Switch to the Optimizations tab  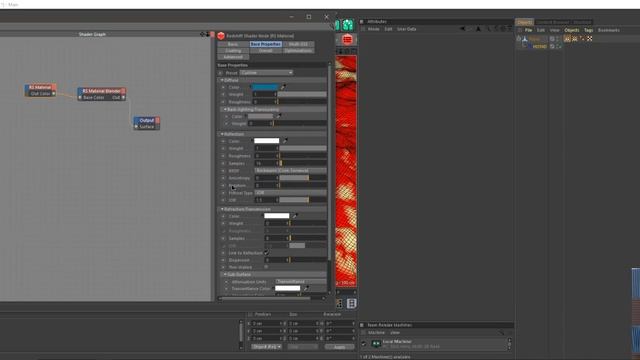[298, 51]
